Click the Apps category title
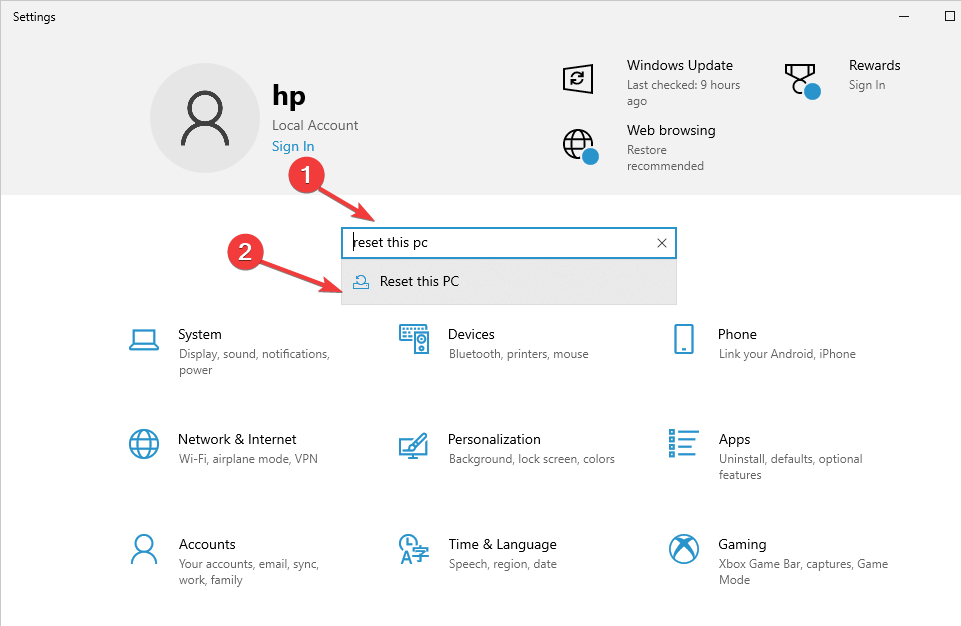The height and width of the screenshot is (626, 961). [x=734, y=440]
